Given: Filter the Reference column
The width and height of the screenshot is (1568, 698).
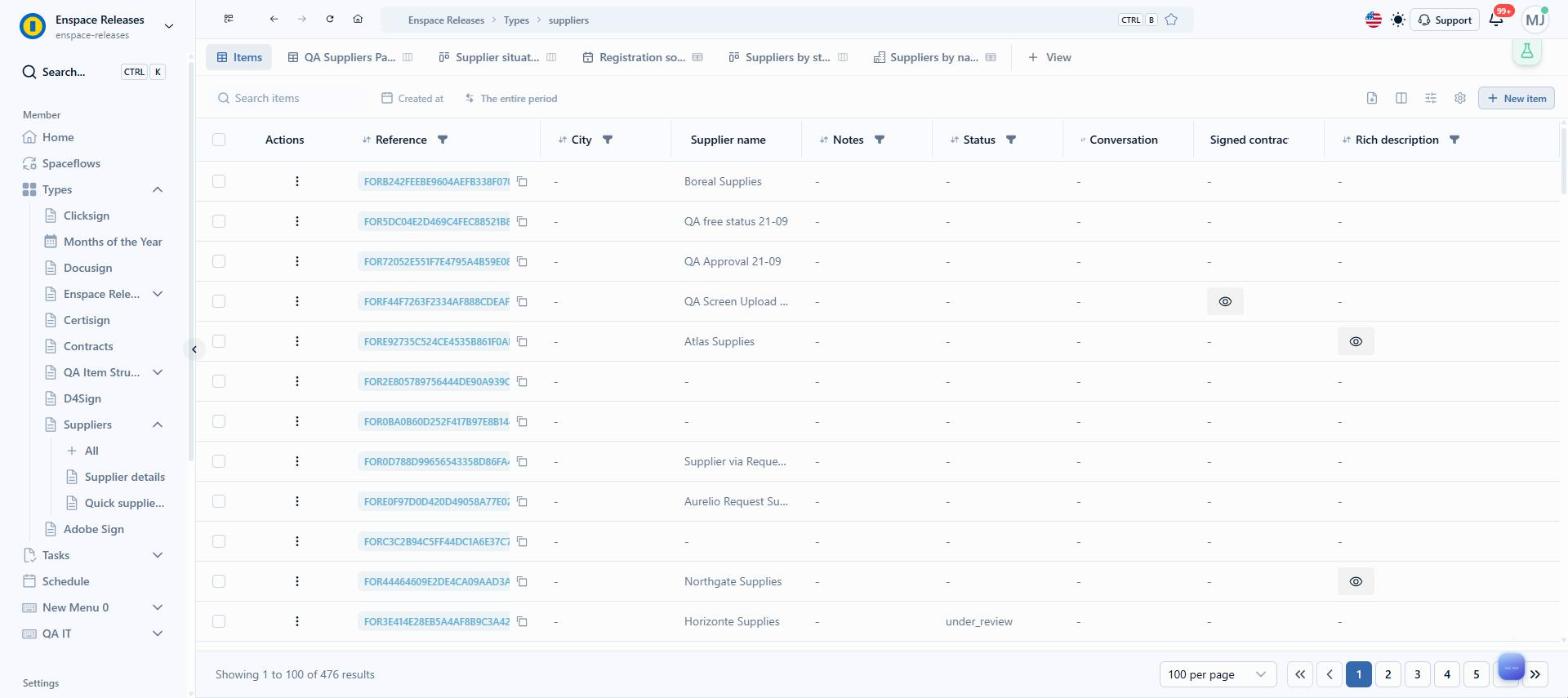Looking at the screenshot, I should coord(443,140).
